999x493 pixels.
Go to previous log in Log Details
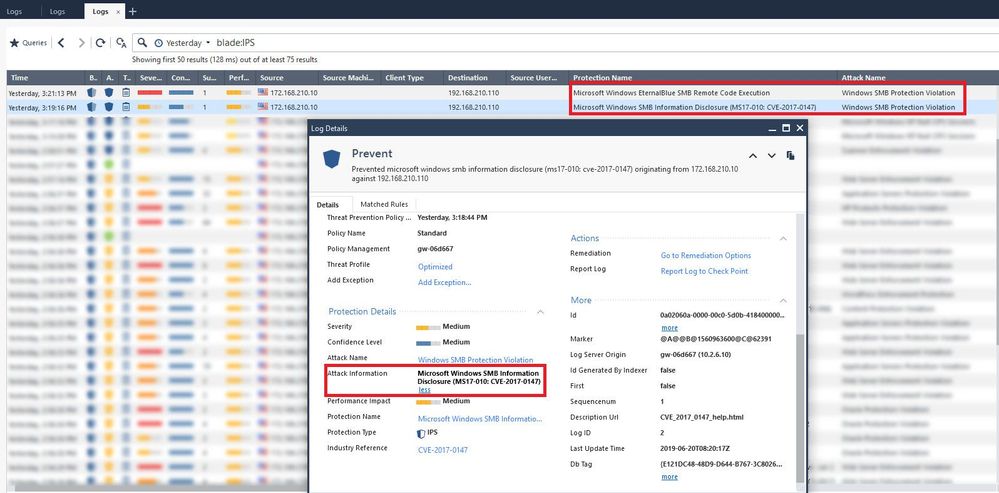(x=753, y=155)
